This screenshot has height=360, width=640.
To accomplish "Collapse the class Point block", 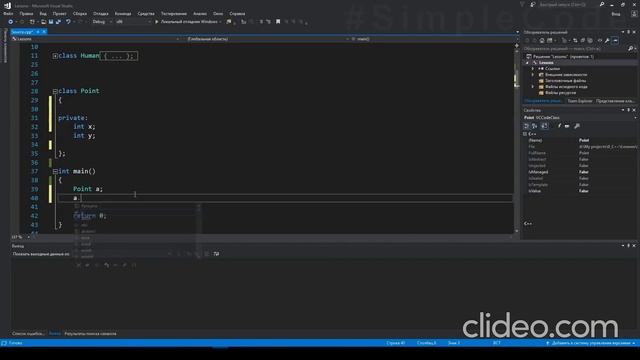I will pyautogui.click(x=55, y=91).
